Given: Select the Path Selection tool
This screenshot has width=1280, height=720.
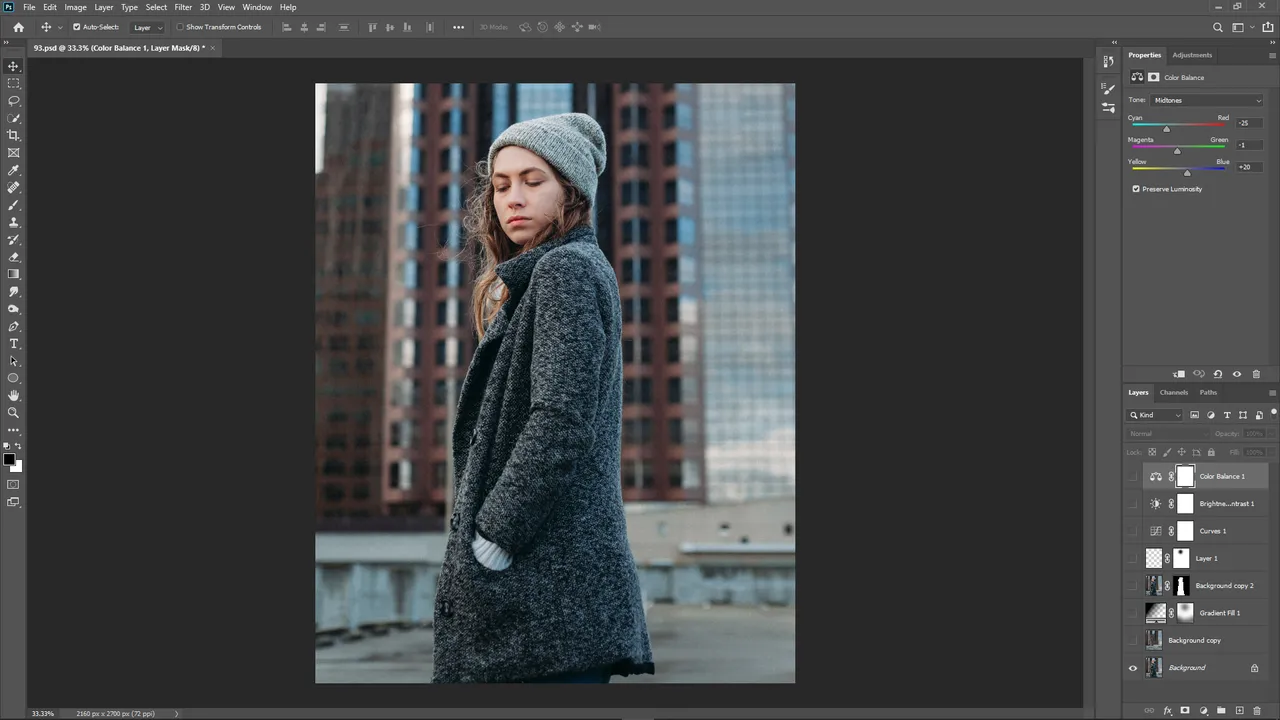Looking at the screenshot, I should (x=13, y=361).
